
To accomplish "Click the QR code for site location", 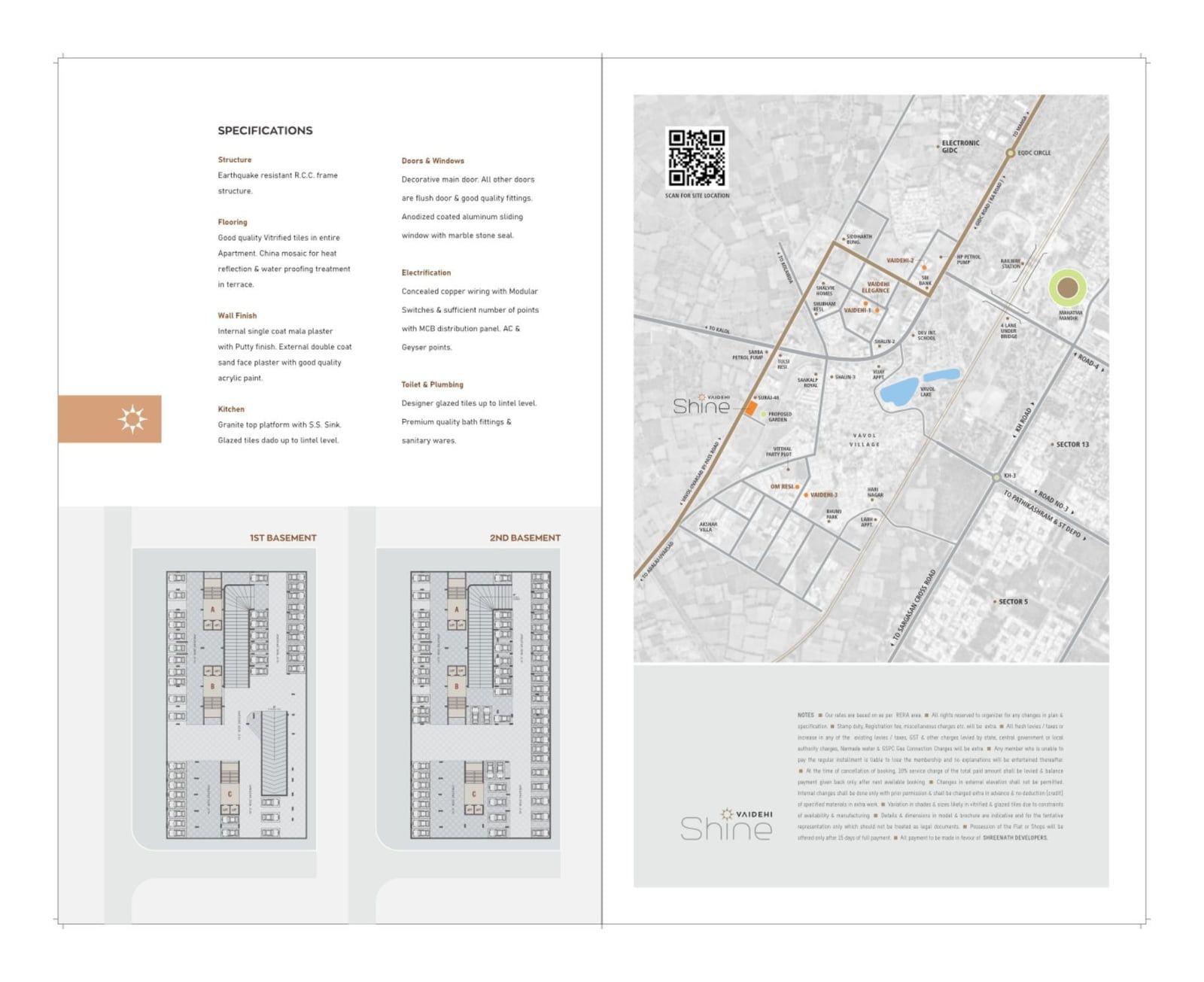I will (697, 157).
